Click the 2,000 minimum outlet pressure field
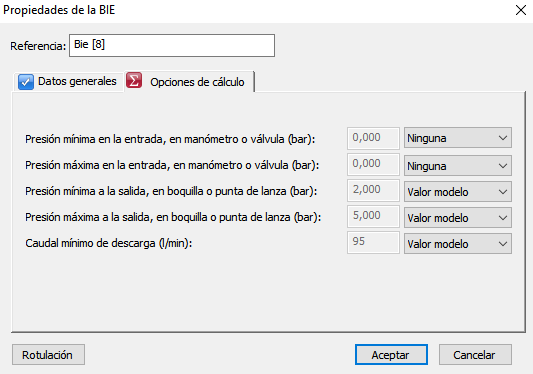This screenshot has width=533, height=374. pos(373,190)
